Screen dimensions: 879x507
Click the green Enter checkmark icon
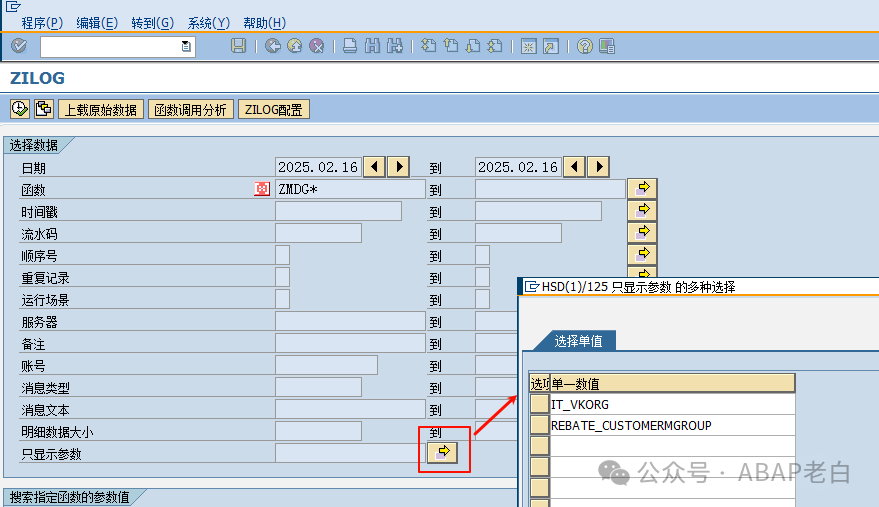click(18, 46)
